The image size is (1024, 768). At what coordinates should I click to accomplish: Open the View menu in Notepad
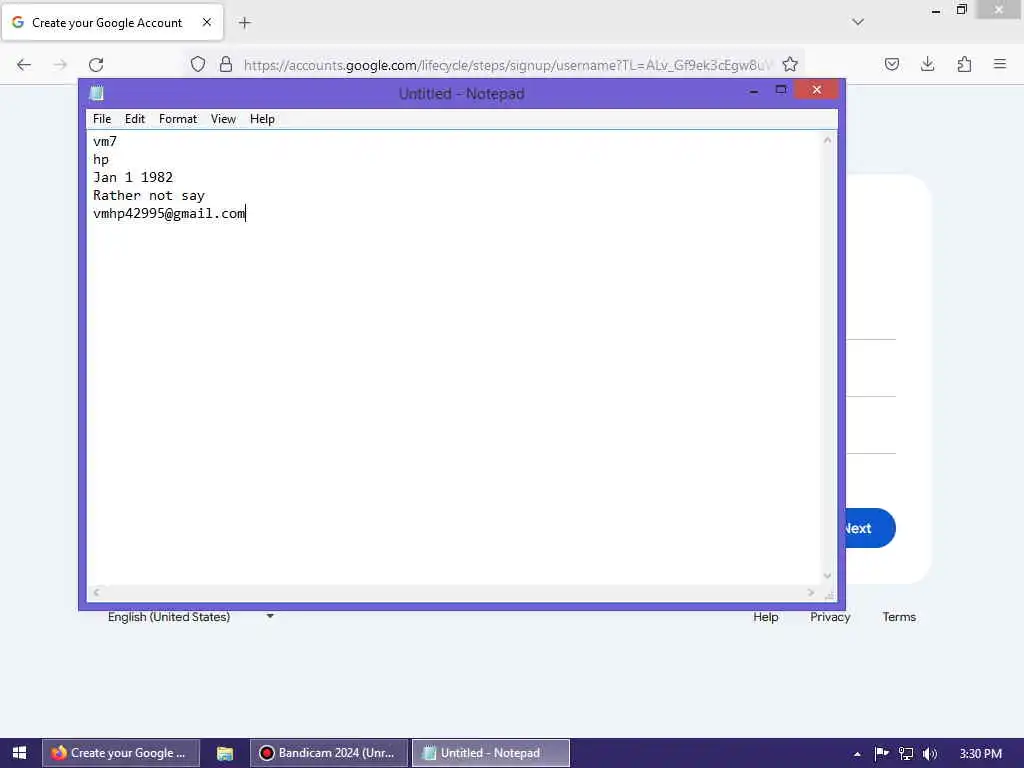[x=223, y=119]
